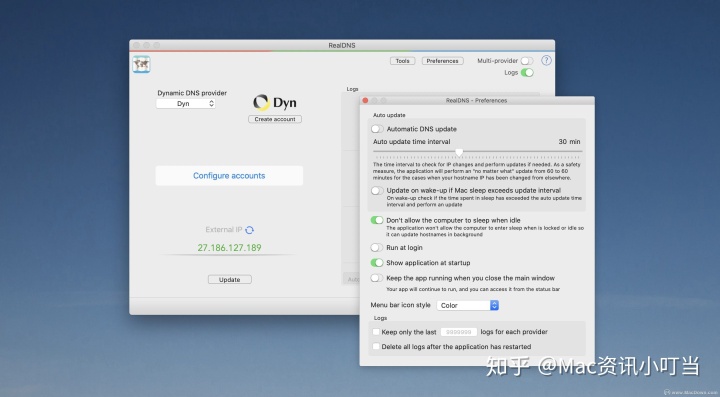Check Keep only the last logs checkbox
The image size is (720, 397).
click(376, 332)
